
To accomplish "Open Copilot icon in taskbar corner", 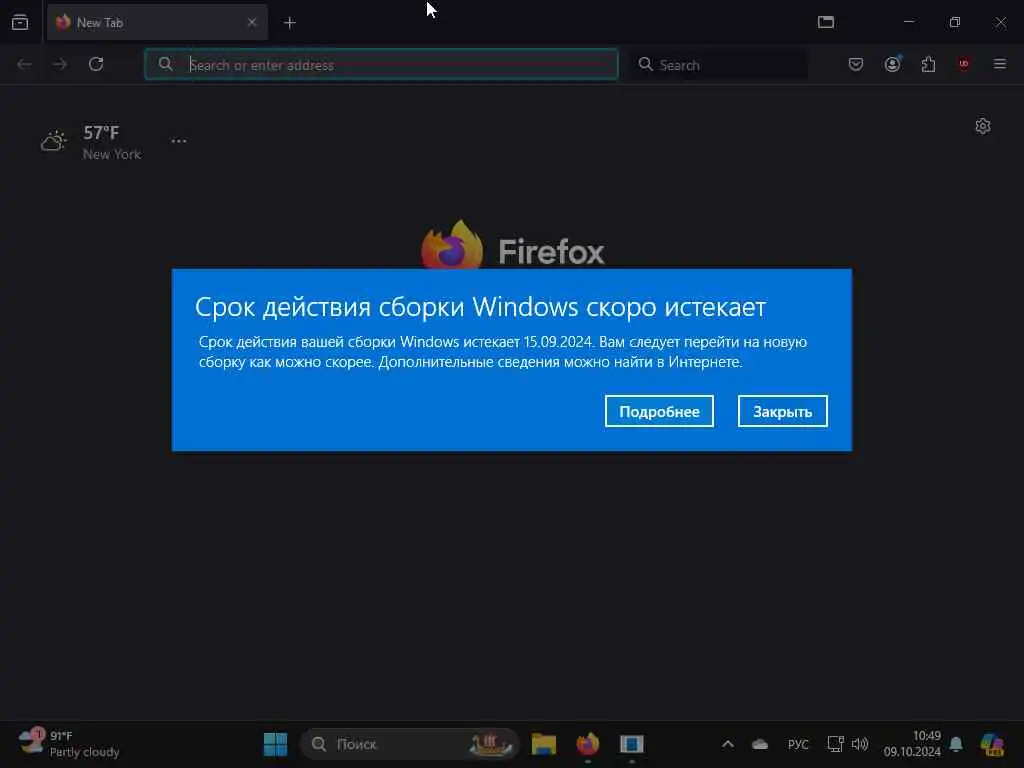I will coord(992,744).
